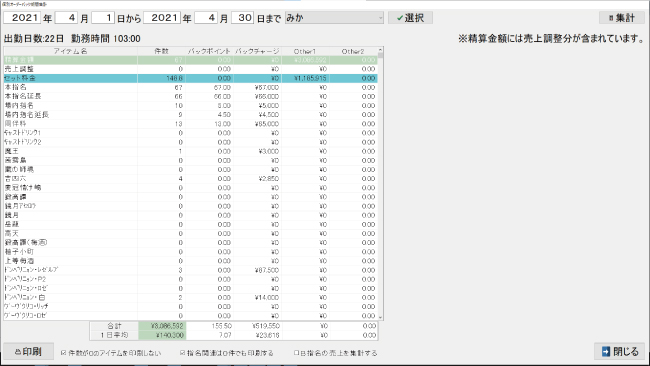The height and width of the screenshot is (366, 650).
Task: Click the バックポイント column header
Action: tap(209, 51)
